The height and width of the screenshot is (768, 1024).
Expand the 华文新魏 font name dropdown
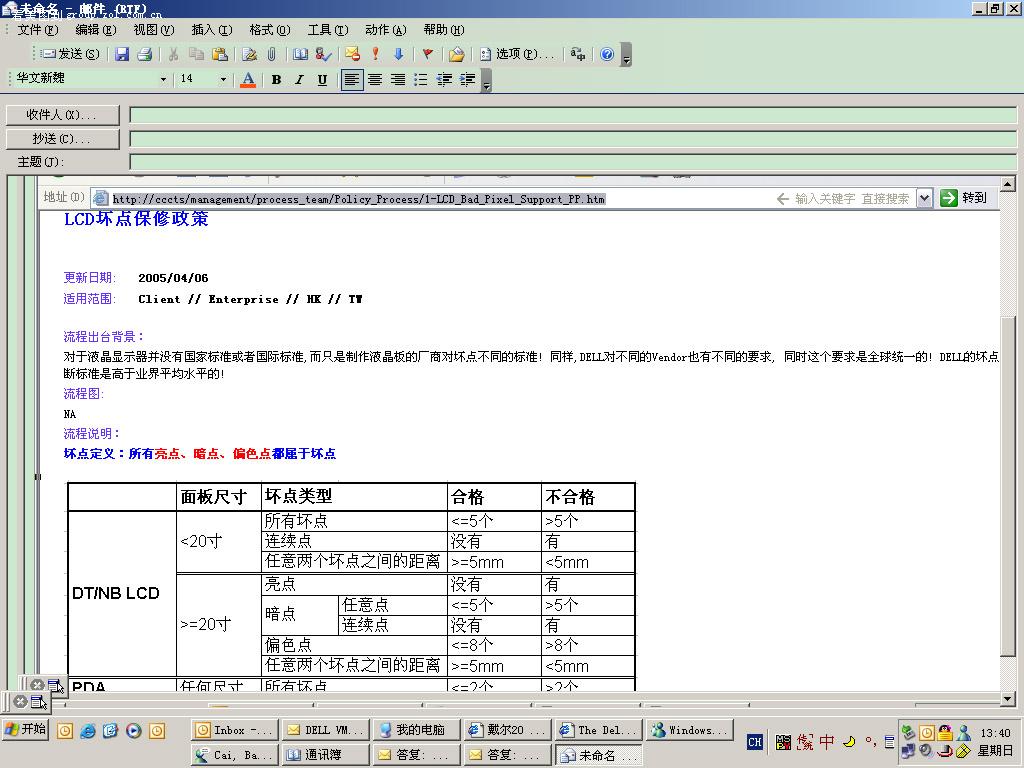click(x=164, y=80)
